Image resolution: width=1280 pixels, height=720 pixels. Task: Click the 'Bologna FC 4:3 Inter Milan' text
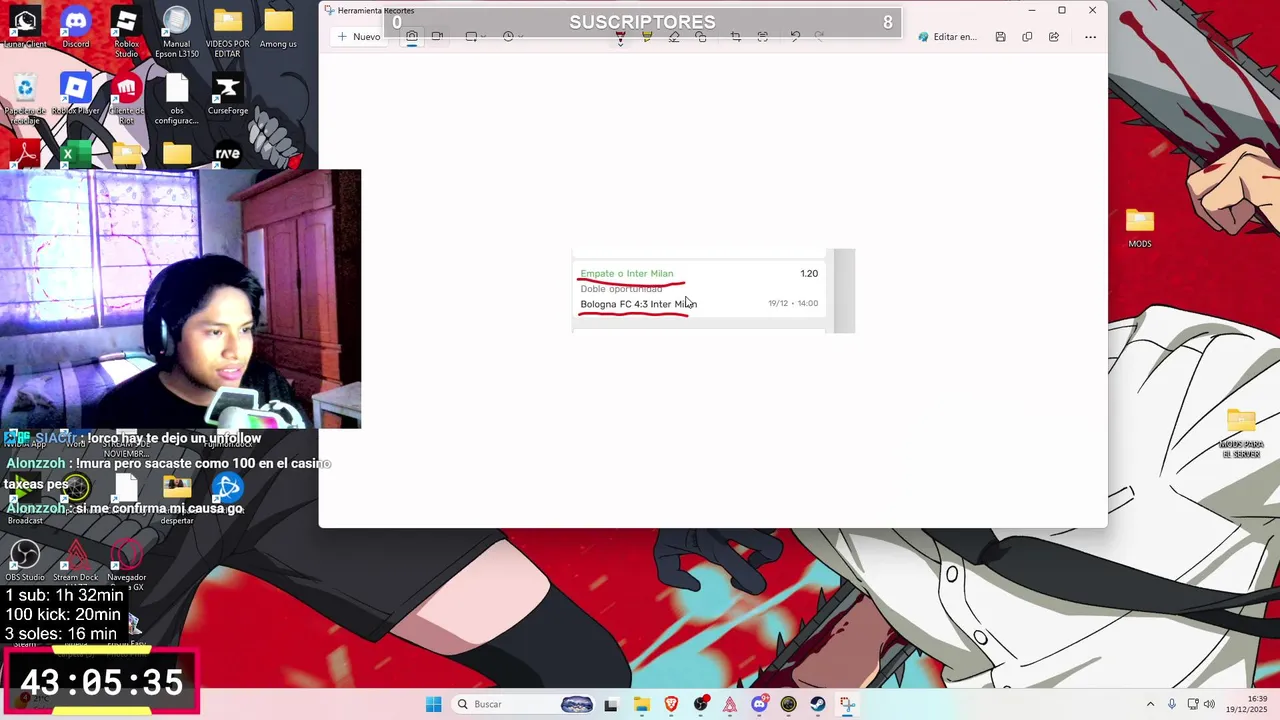click(x=638, y=304)
